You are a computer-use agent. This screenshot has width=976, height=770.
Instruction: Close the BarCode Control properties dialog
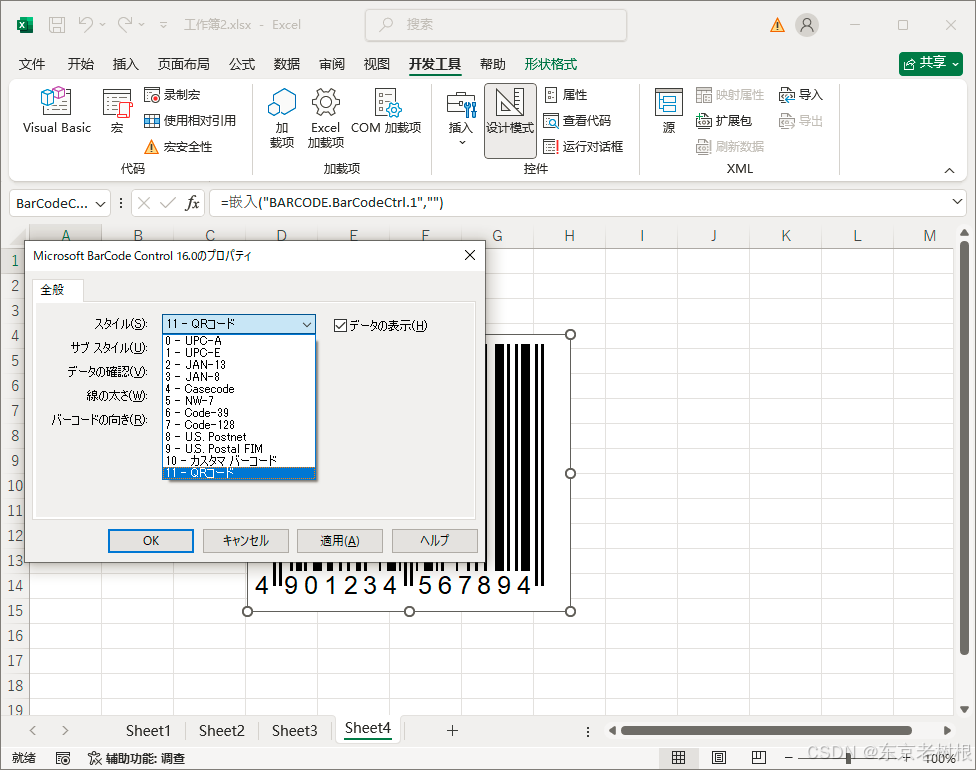click(470, 255)
